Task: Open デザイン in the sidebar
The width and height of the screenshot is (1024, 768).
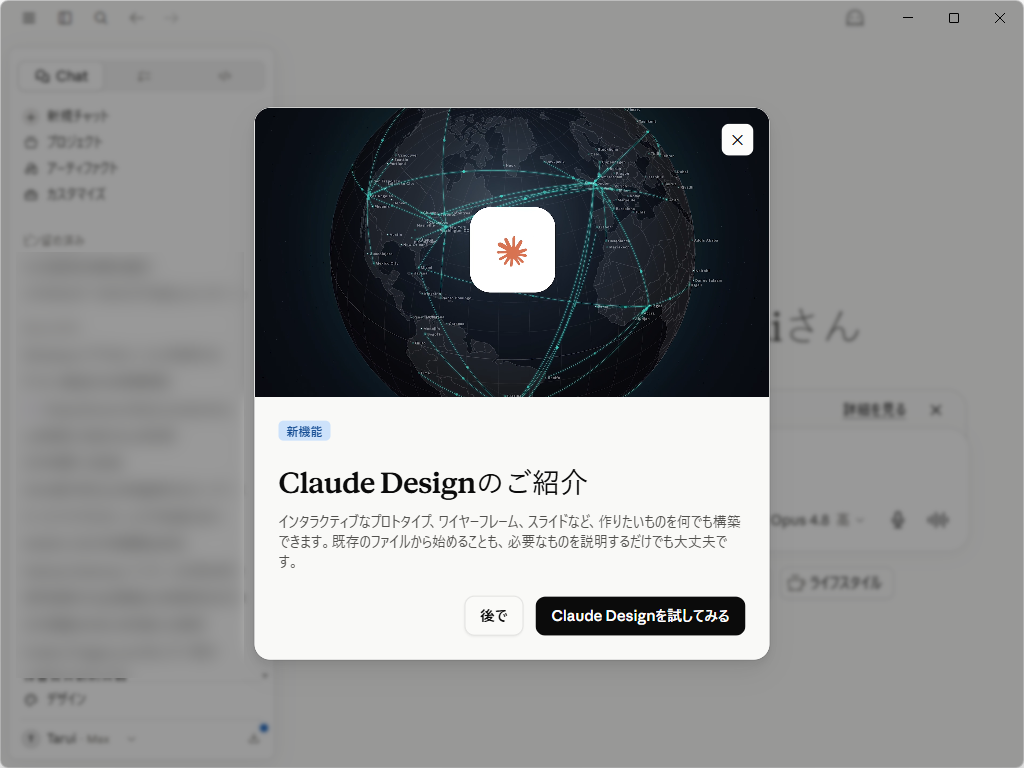Action: point(56,699)
